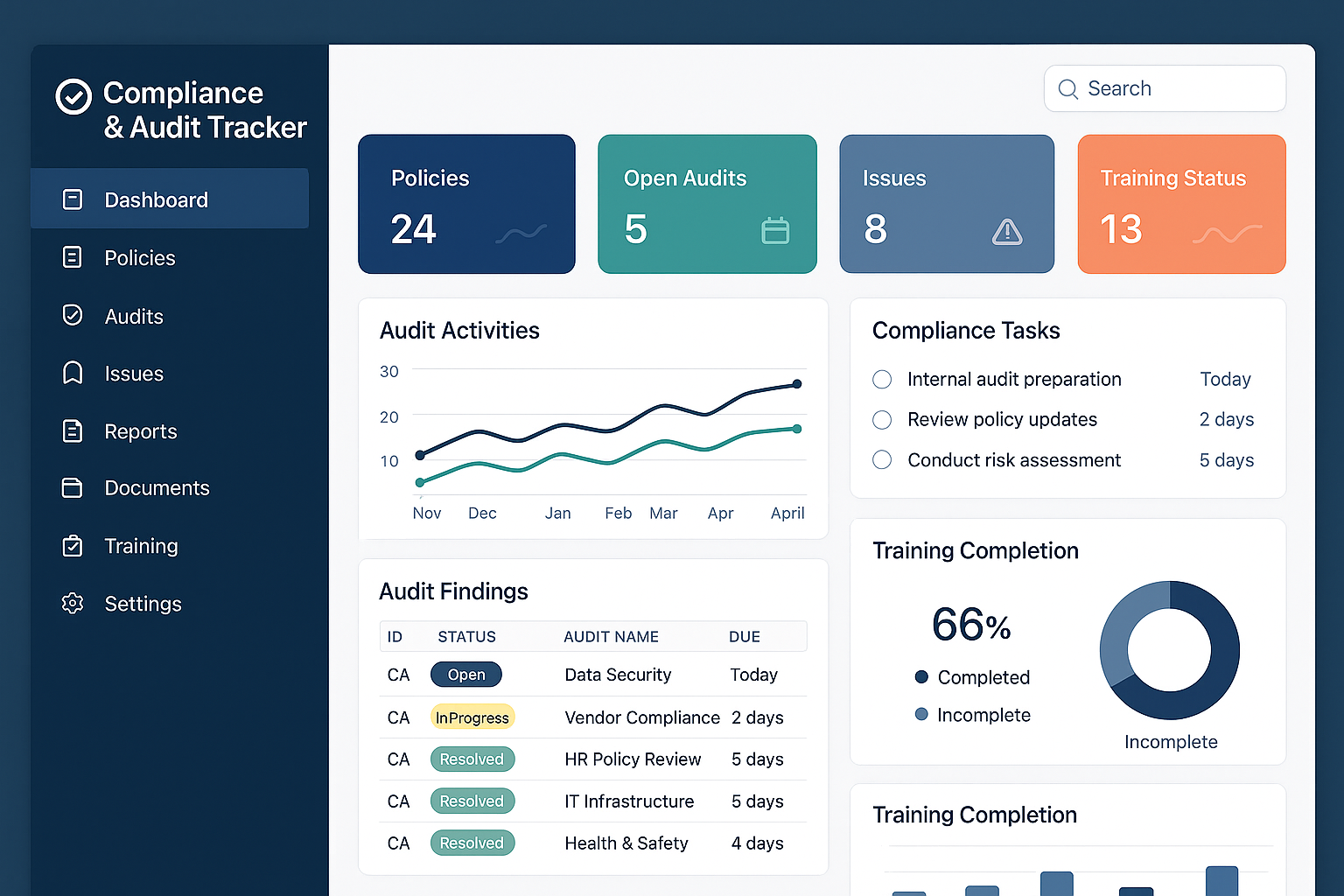Click the Resolved badge for Health & Safety
Screen dimensions: 1344x896
472,843
